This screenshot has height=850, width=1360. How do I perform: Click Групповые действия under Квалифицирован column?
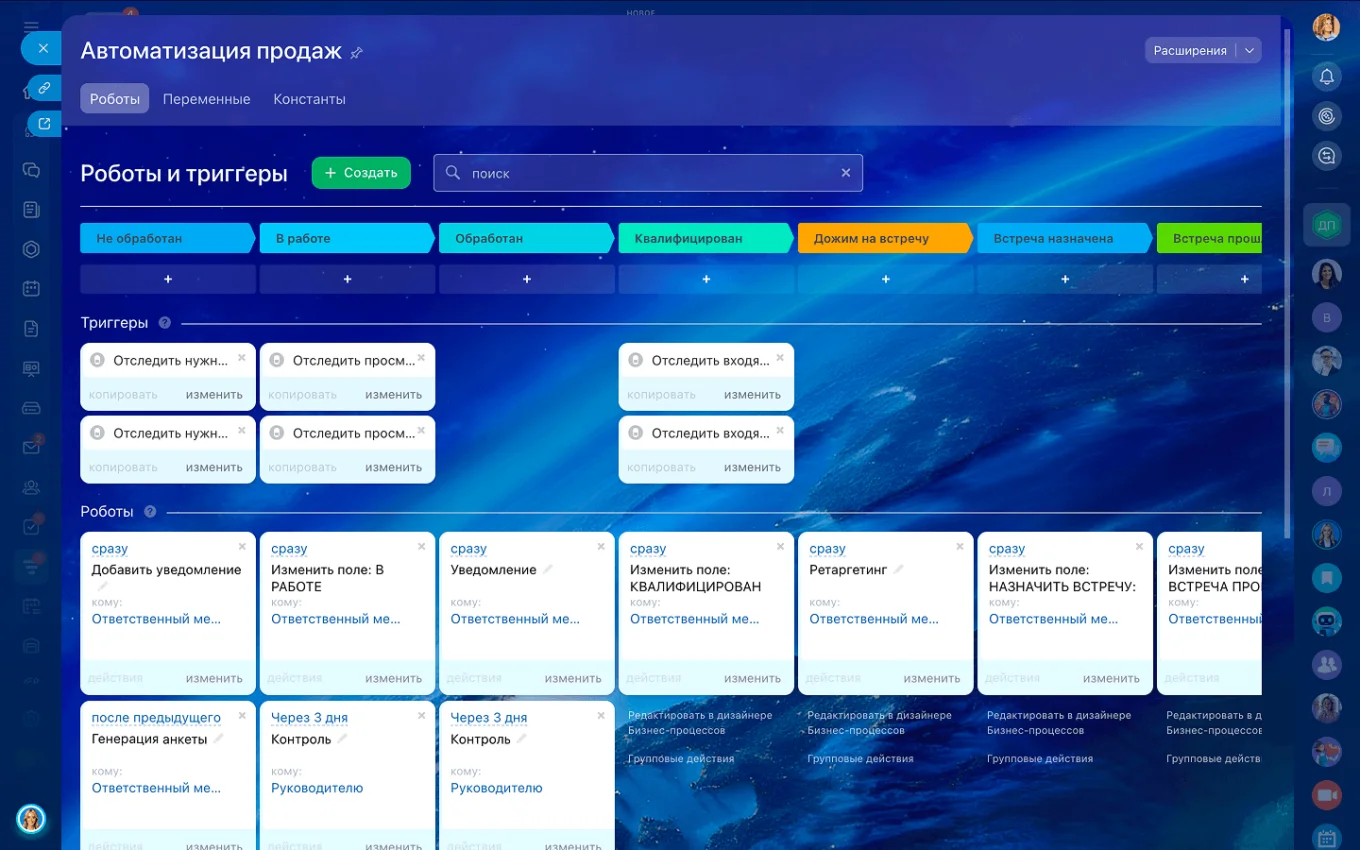tap(680, 759)
